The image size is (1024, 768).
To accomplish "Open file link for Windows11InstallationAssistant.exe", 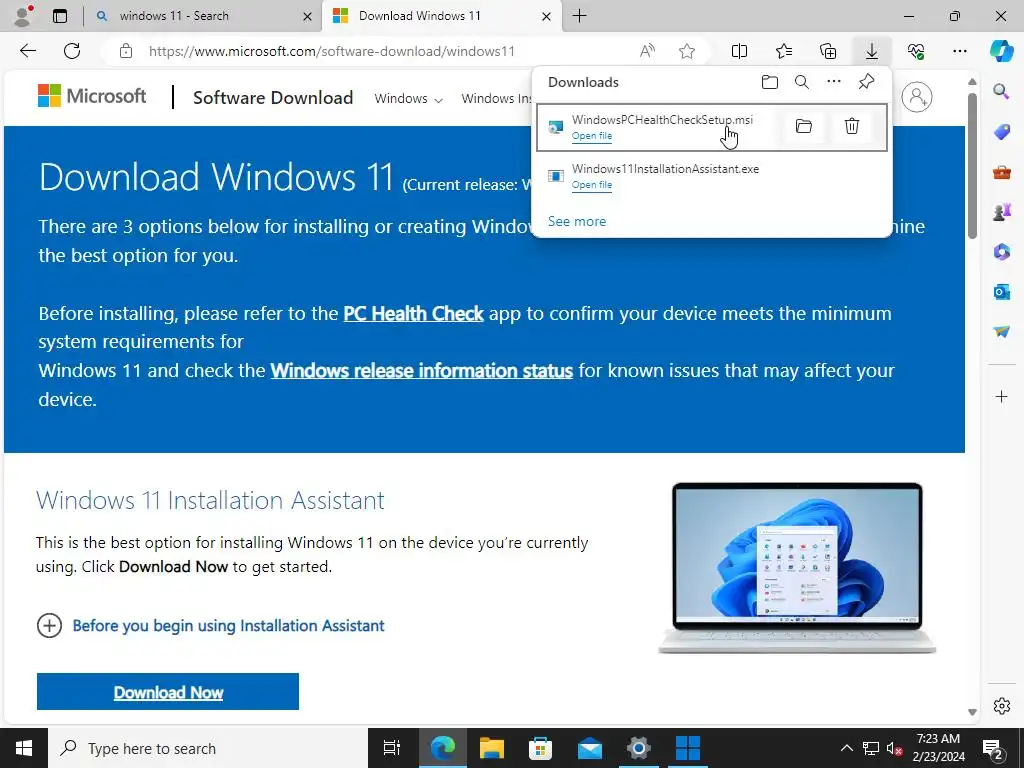I will 592,185.
